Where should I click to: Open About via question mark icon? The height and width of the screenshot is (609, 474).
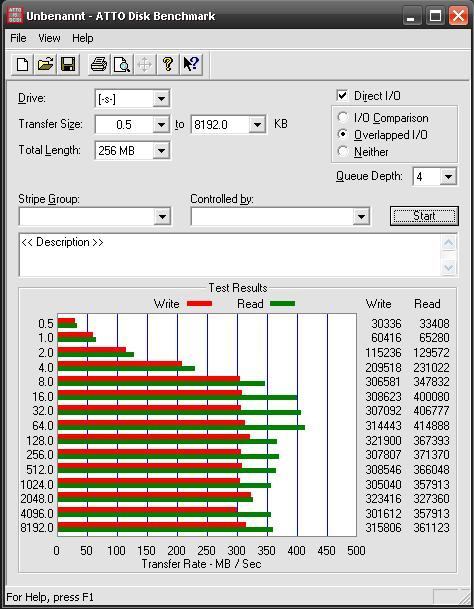point(167,64)
